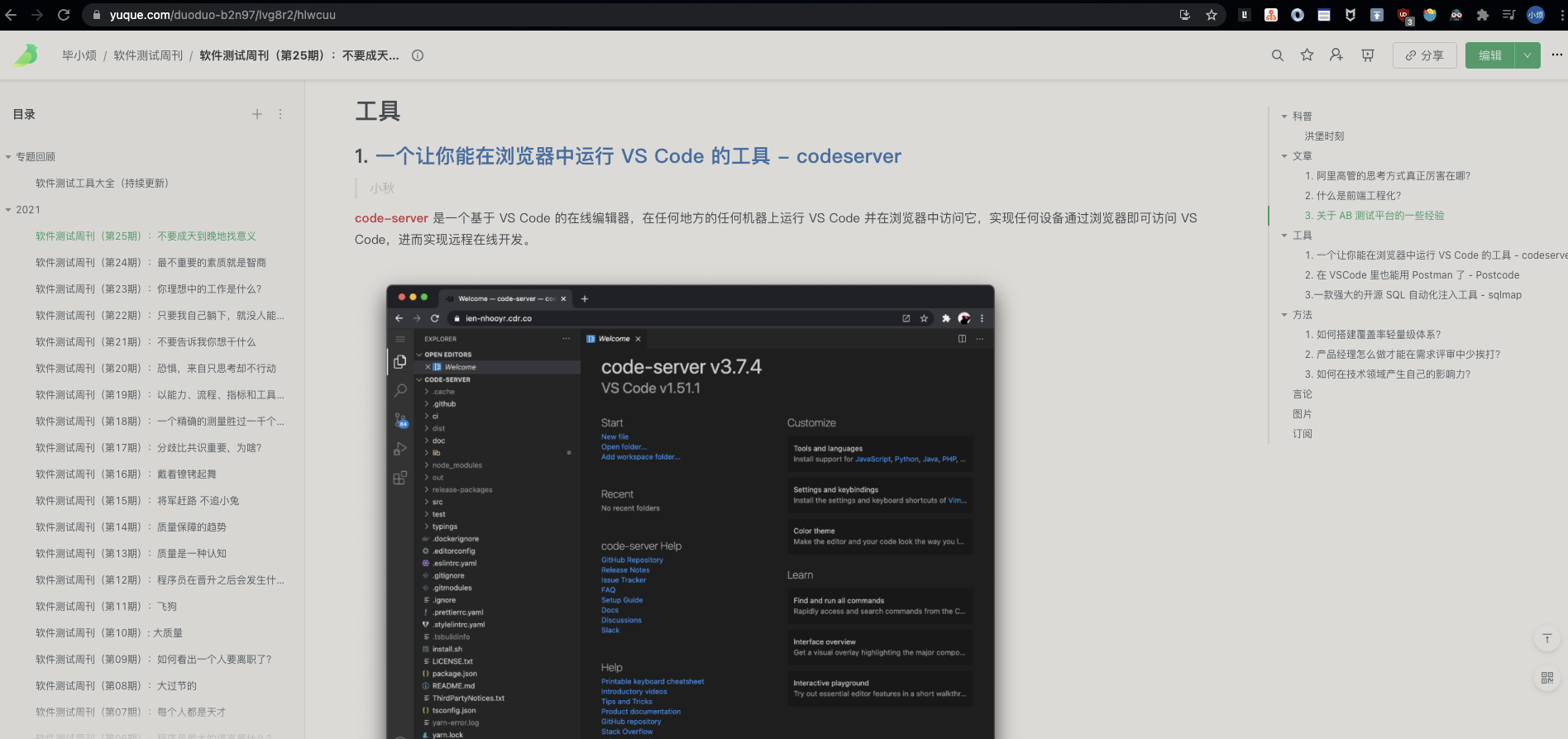The width and height of the screenshot is (1568, 739).
Task: Click the back-to-top arrow button
Action: (x=1547, y=639)
